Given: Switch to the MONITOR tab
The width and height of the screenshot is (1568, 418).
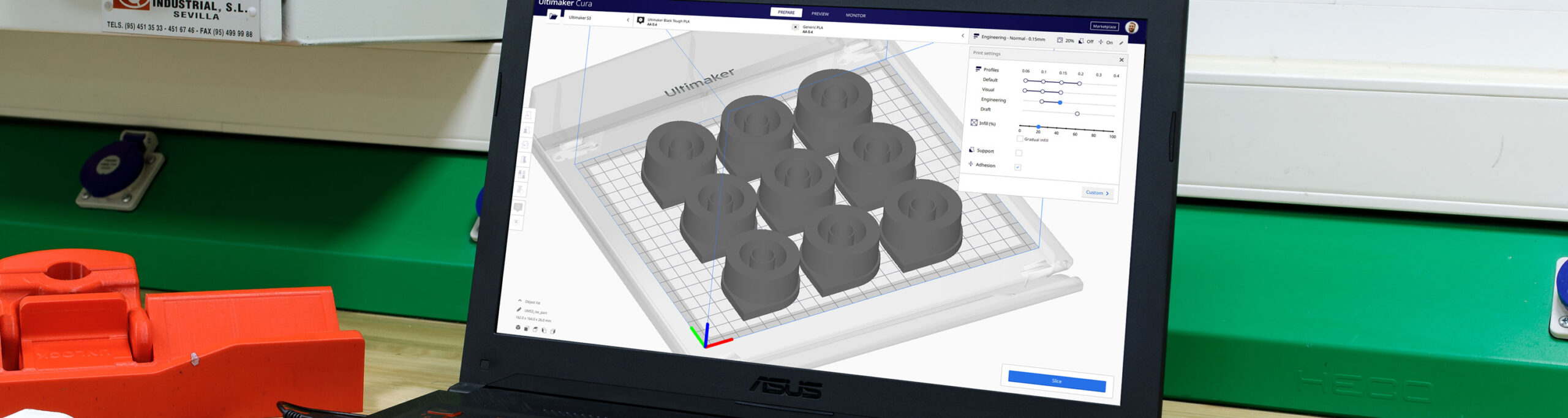Looking at the screenshot, I should tap(856, 15).
